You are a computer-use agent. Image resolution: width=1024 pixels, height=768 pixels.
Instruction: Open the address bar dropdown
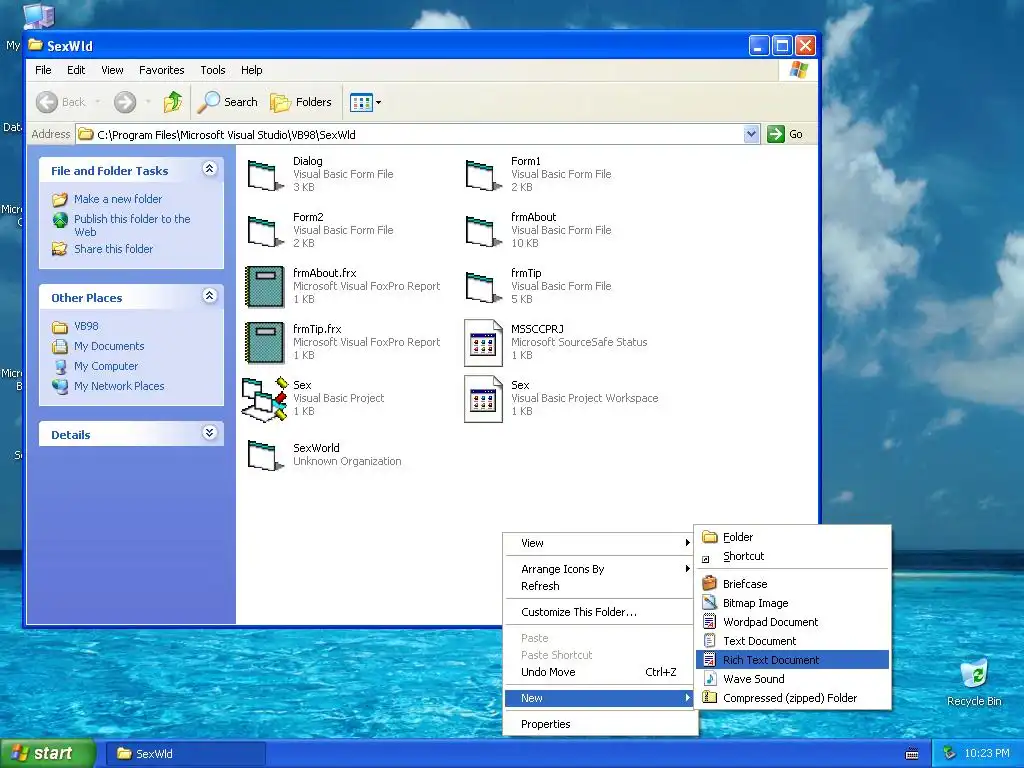pyautogui.click(x=751, y=134)
